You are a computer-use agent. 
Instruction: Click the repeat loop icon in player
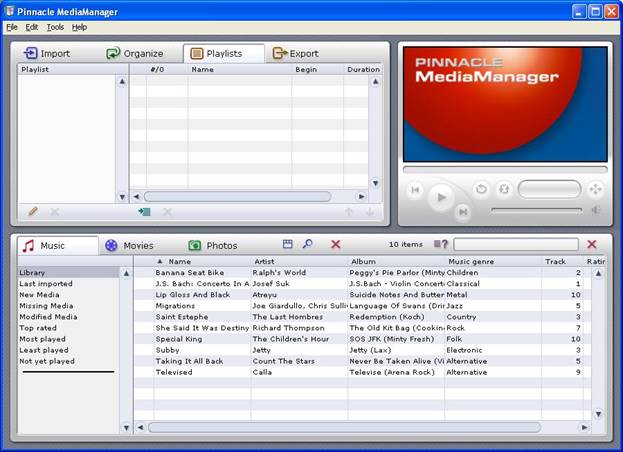[481, 189]
